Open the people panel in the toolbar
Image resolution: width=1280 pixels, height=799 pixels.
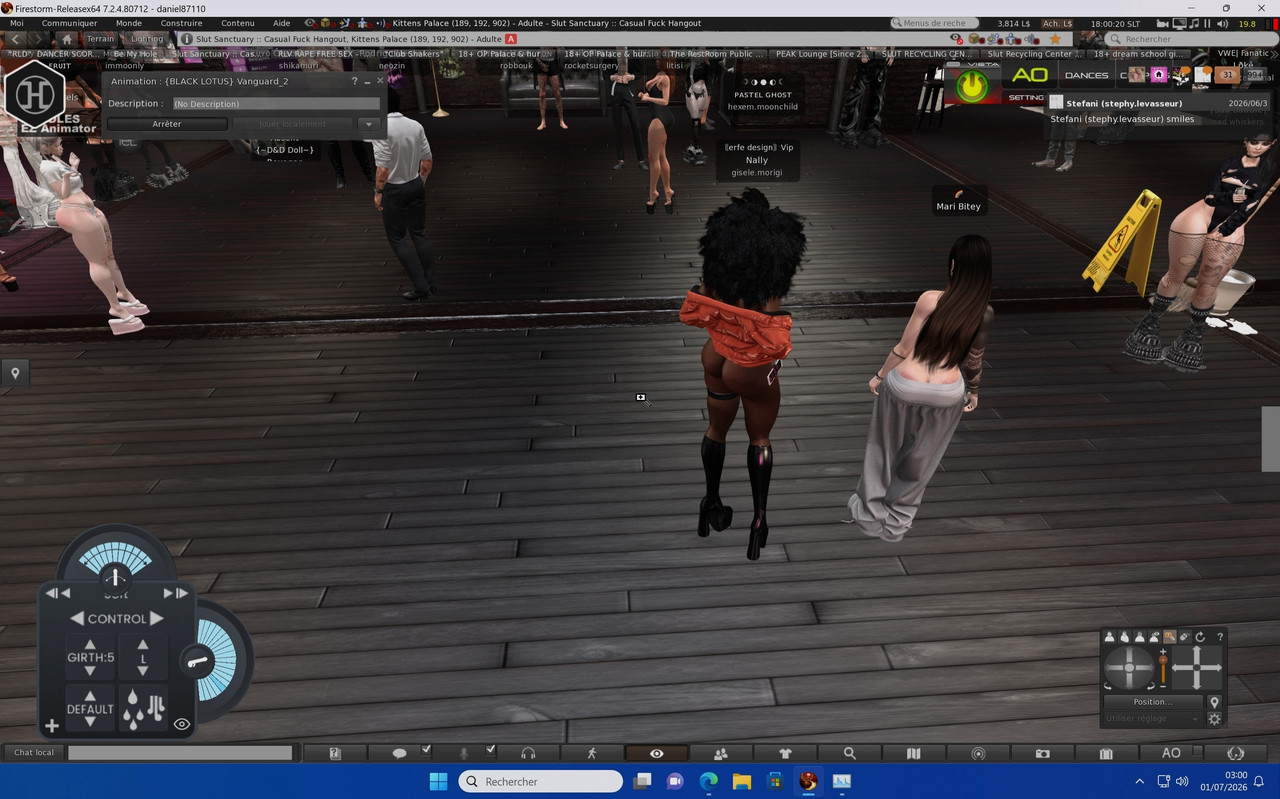pyautogui.click(x=720, y=753)
